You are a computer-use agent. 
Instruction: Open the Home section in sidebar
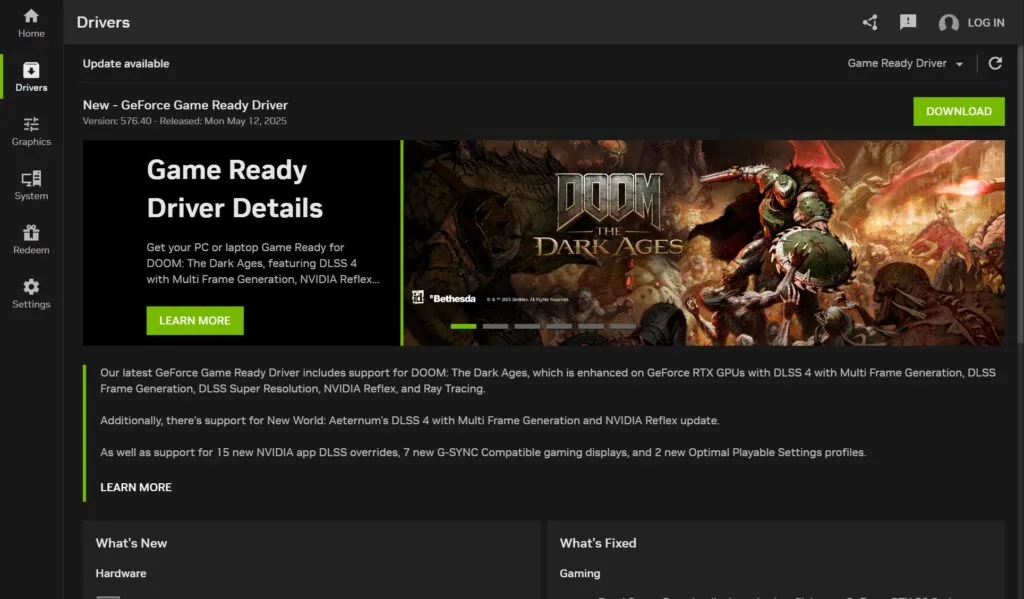(31, 23)
